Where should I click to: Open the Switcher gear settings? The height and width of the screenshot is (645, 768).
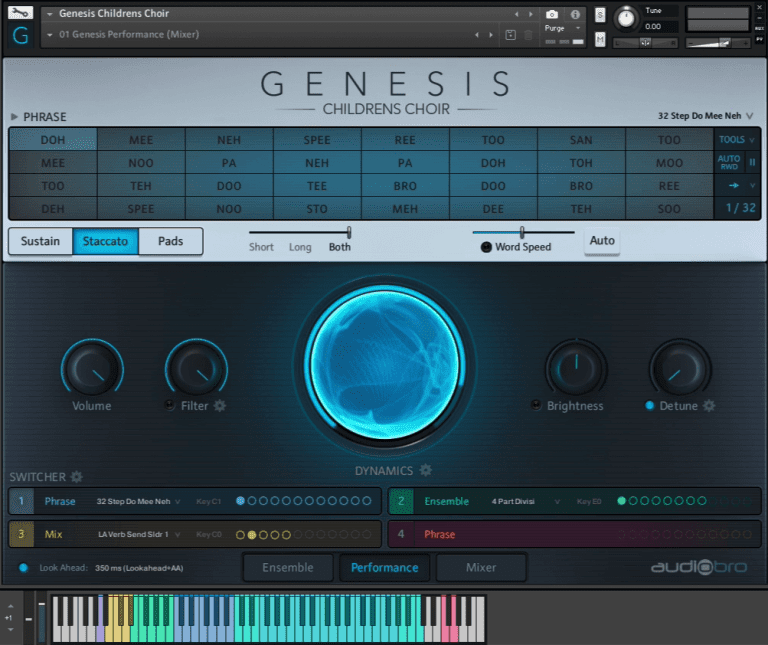pos(77,477)
